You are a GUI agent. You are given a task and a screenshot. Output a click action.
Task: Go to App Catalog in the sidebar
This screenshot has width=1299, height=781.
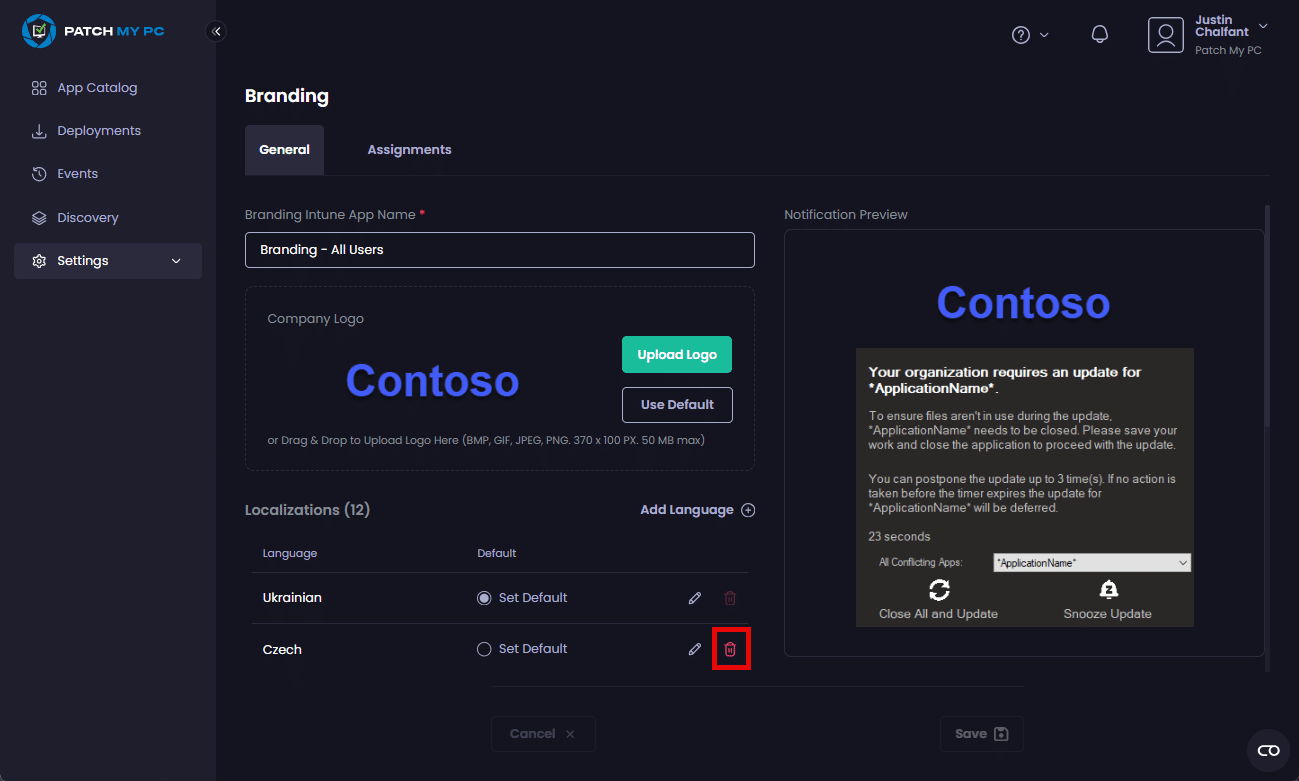pyautogui.click(x=97, y=88)
